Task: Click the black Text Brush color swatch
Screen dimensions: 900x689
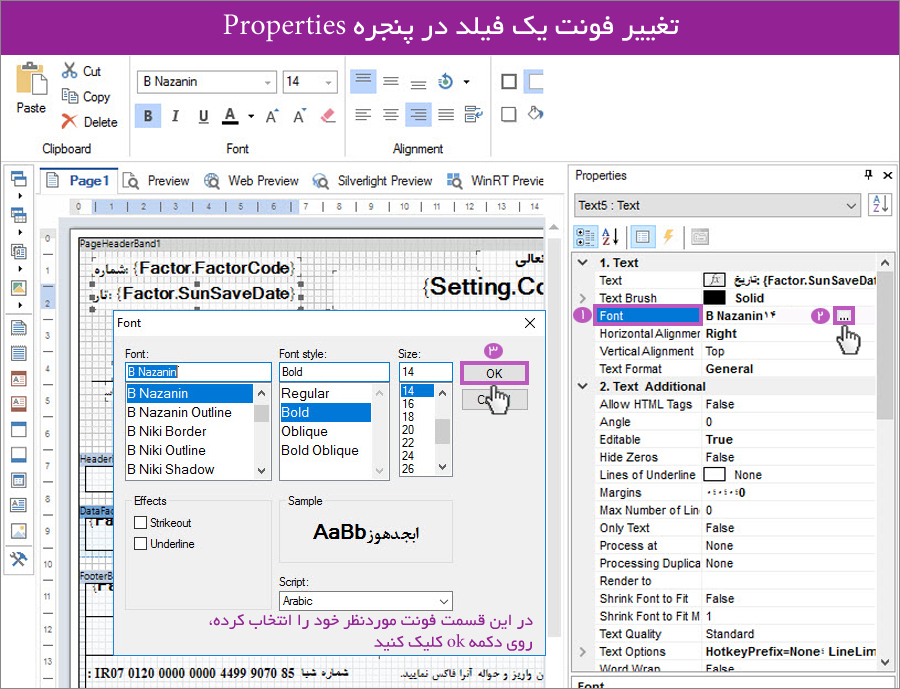Action: click(x=714, y=298)
